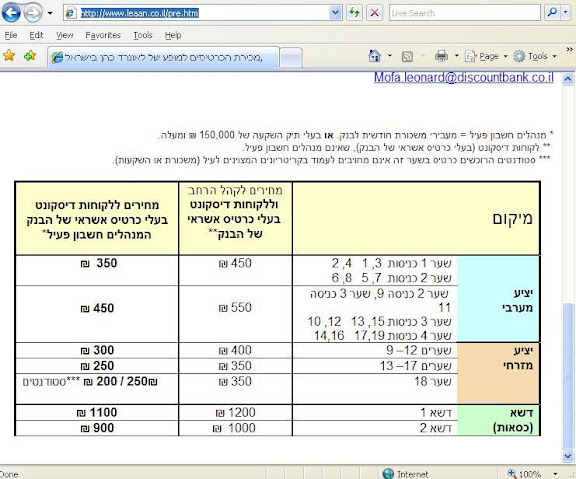Click the Live Search input box
The image size is (576, 479).
[465, 13]
